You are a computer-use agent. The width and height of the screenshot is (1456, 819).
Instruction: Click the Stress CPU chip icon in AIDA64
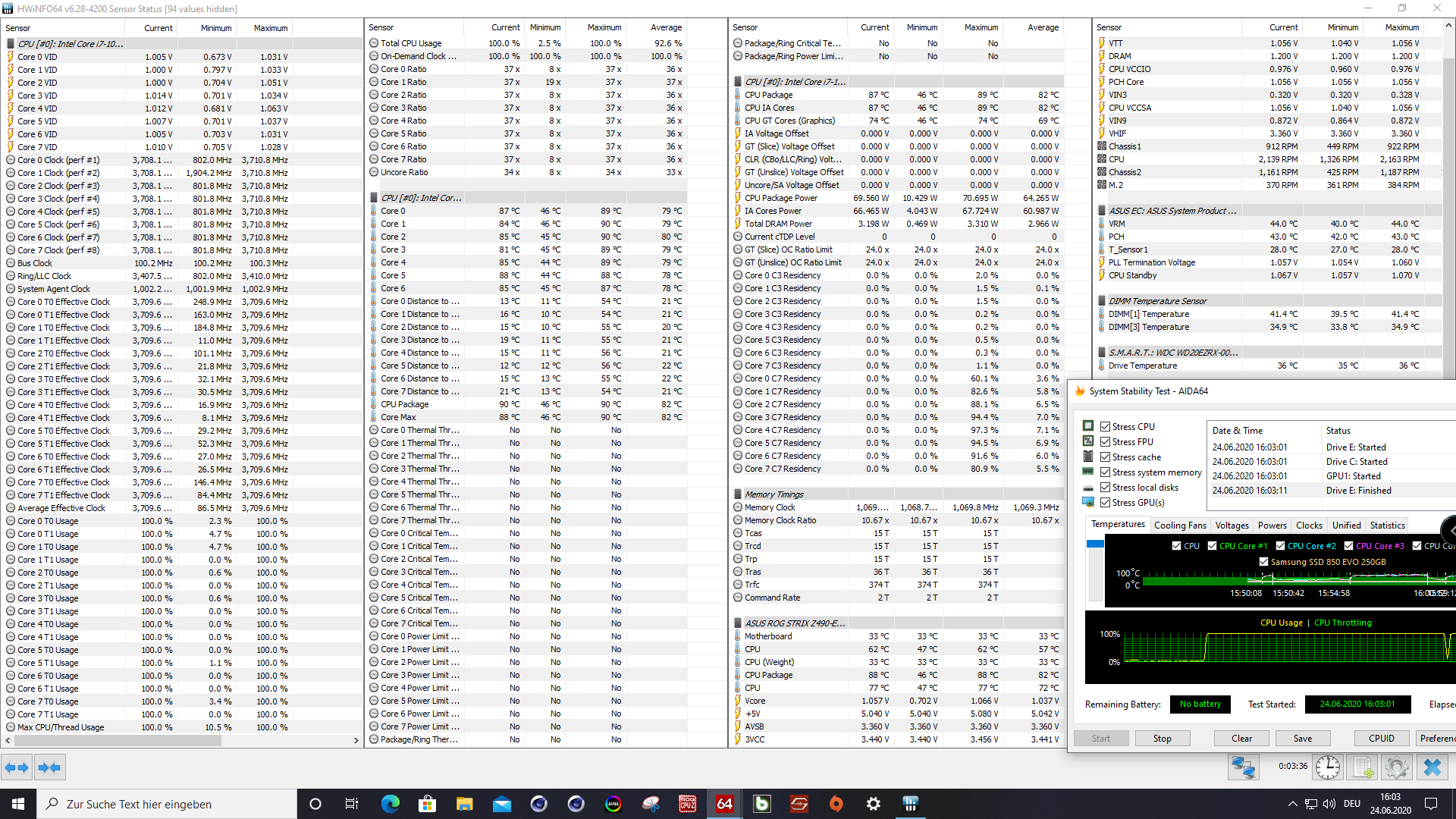click(x=1088, y=426)
